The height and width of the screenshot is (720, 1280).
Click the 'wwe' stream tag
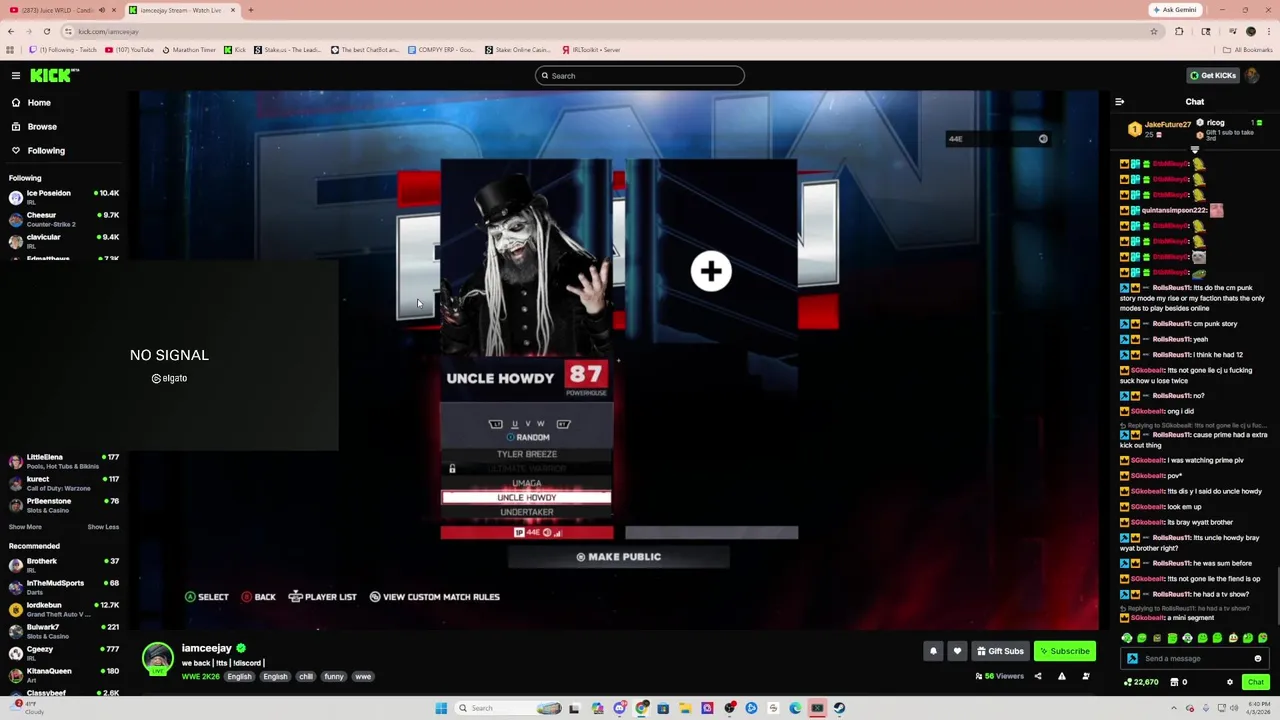click(x=363, y=677)
